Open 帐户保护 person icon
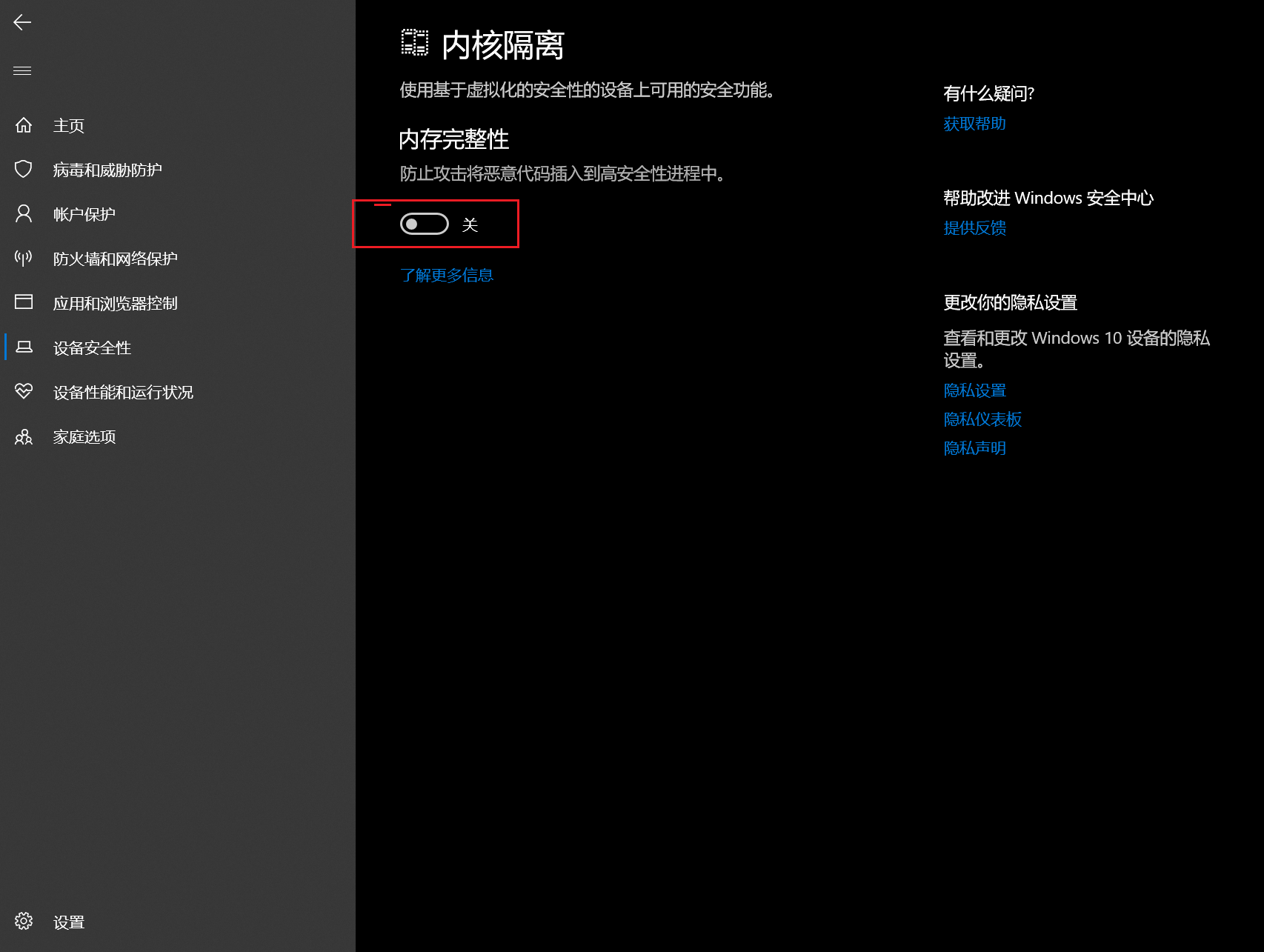This screenshot has height=952, width=1264. pyautogui.click(x=23, y=213)
